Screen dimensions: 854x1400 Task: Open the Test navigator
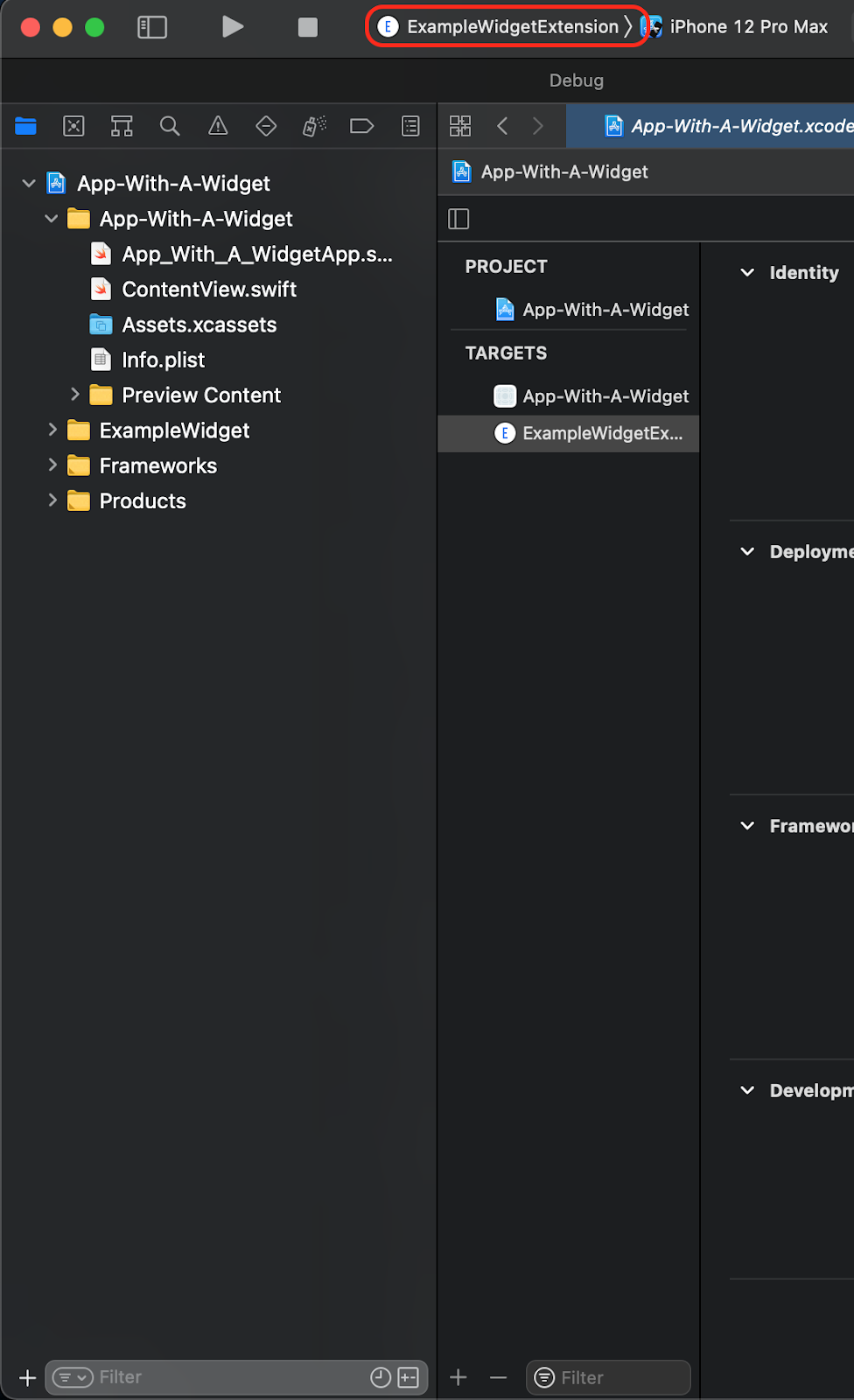coord(266,126)
